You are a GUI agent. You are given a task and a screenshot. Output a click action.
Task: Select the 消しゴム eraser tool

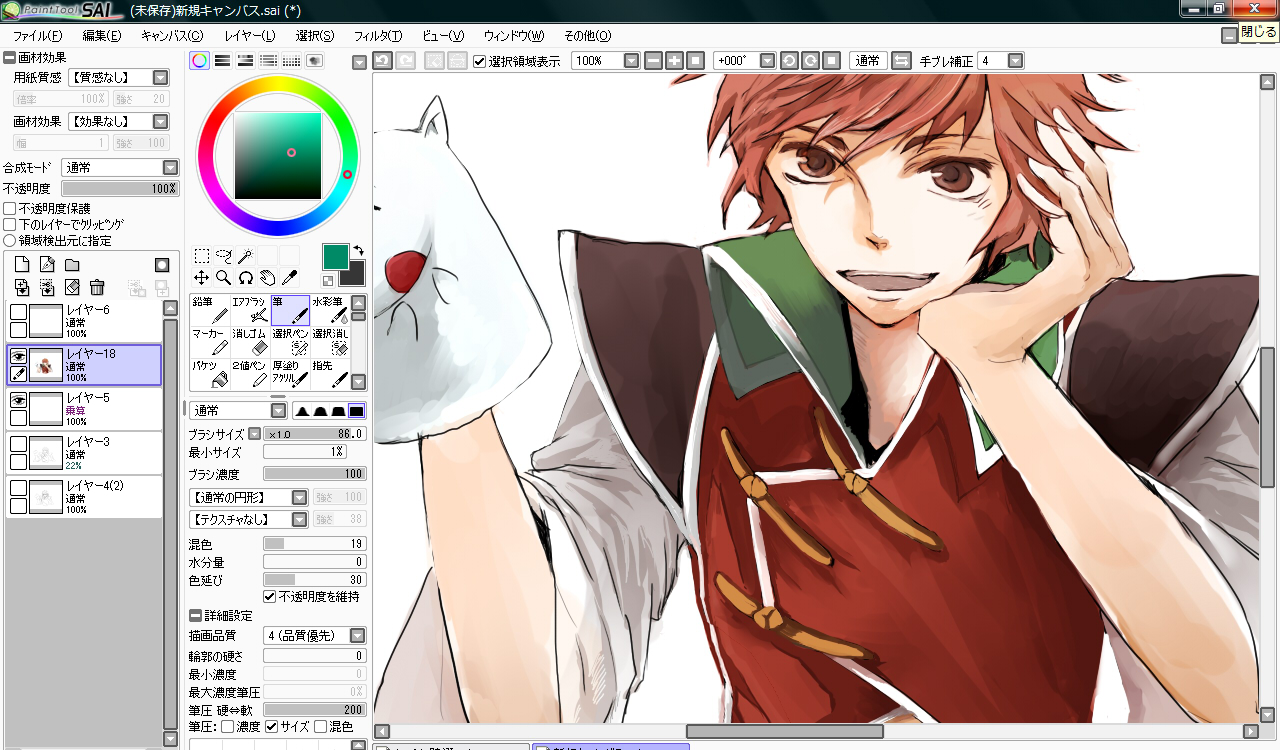[250, 342]
